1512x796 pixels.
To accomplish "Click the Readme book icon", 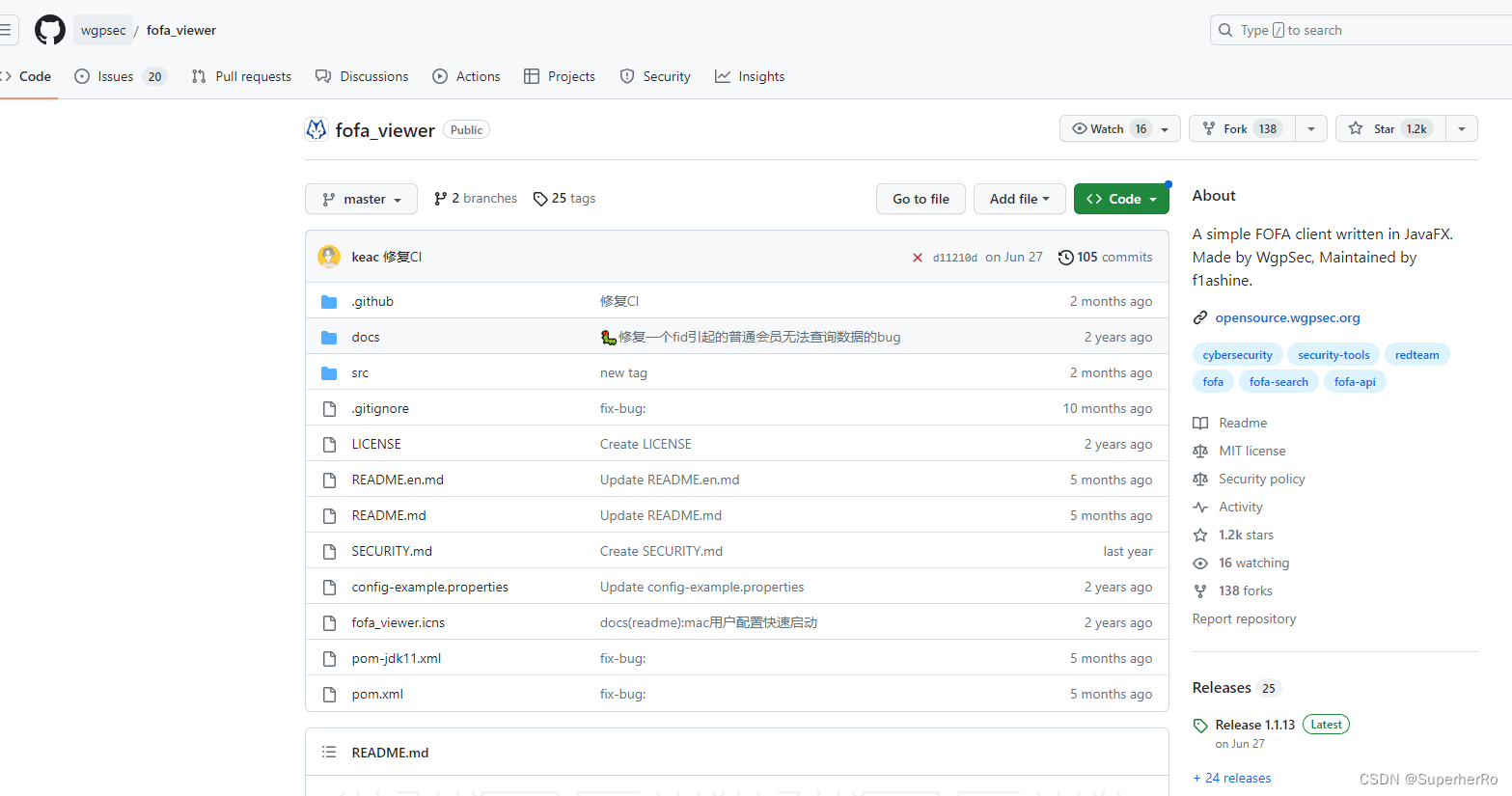I will (x=1200, y=423).
